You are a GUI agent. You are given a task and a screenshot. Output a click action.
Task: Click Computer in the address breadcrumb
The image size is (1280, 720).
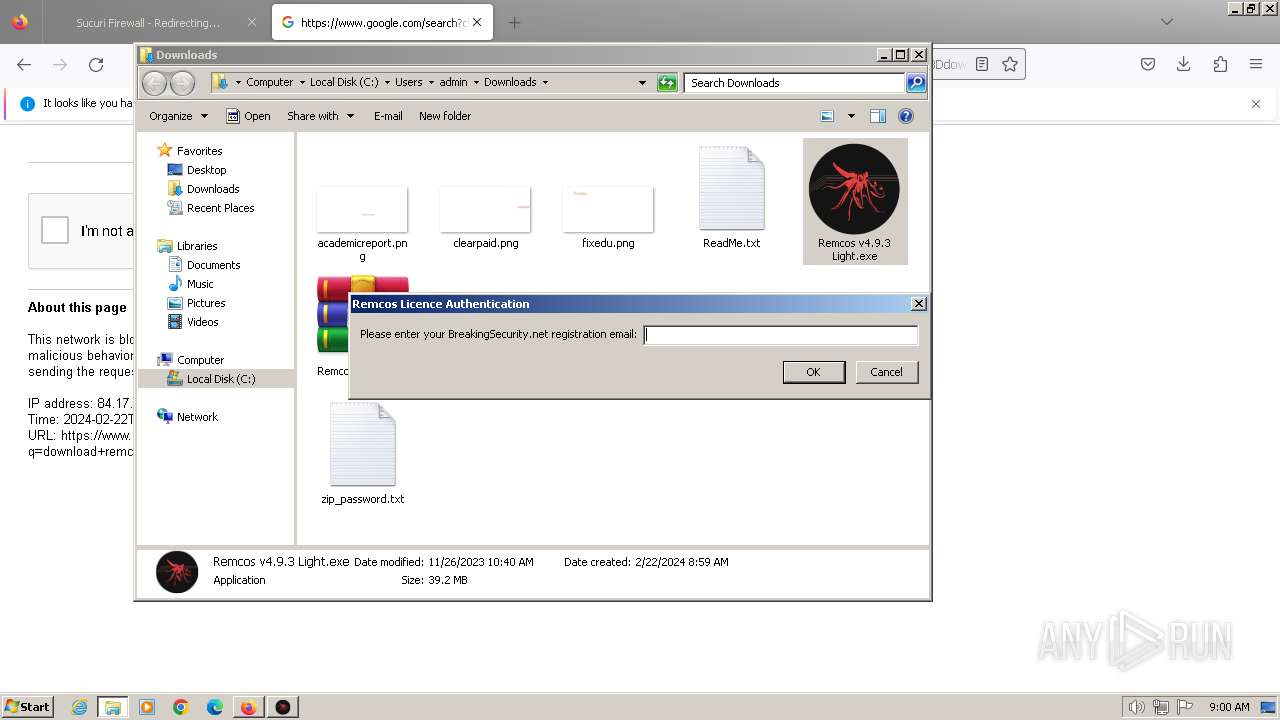click(x=270, y=82)
